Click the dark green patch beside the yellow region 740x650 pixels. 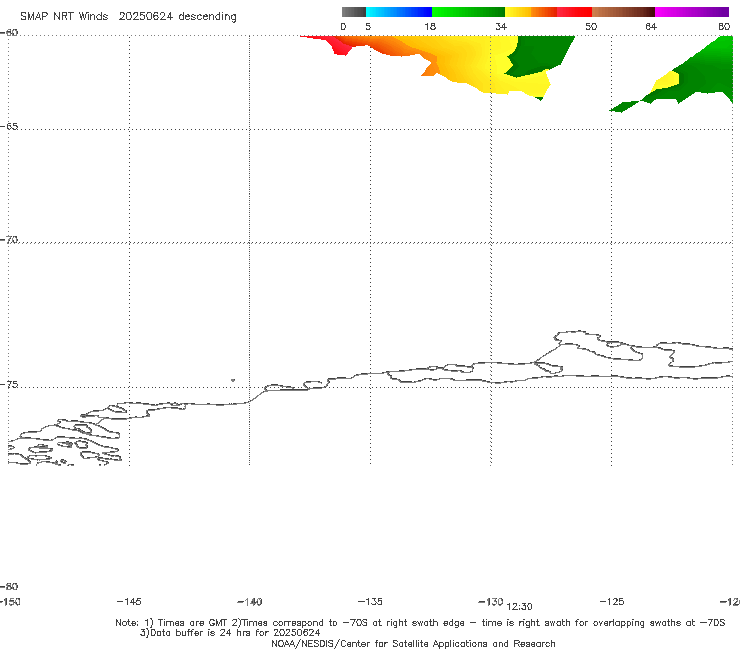(x=538, y=54)
